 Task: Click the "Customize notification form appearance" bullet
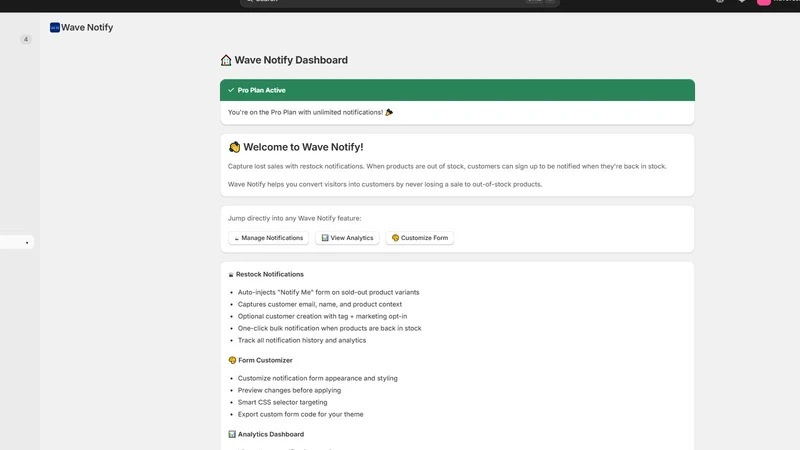pyautogui.click(x=317, y=378)
